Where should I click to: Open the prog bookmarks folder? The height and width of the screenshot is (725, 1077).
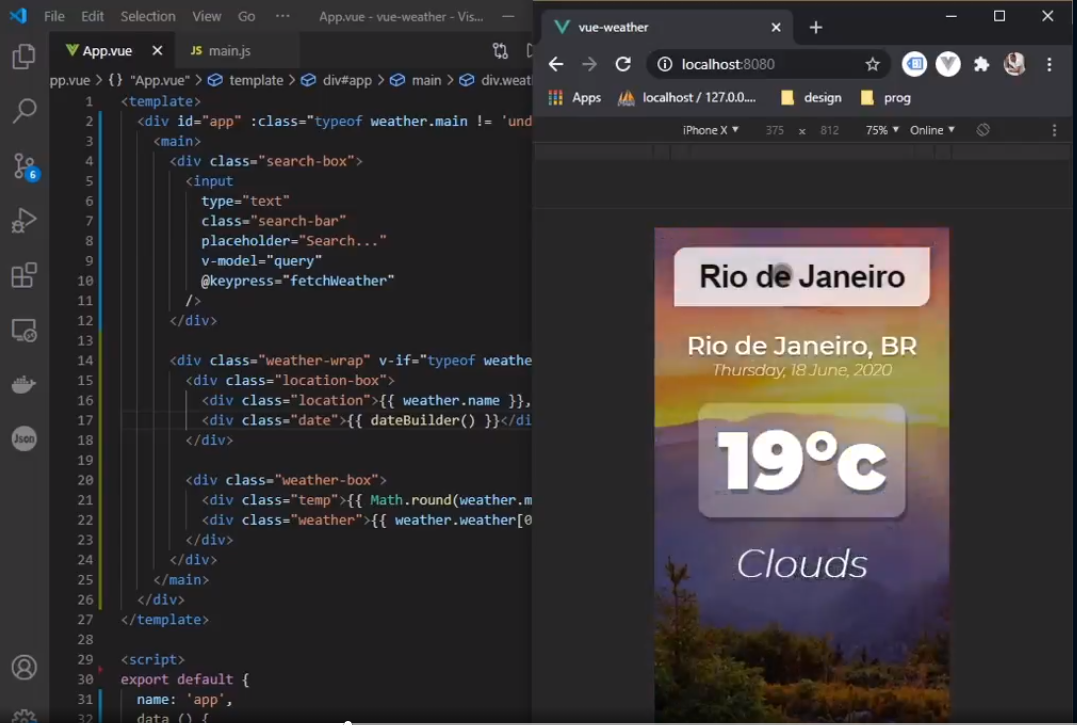click(x=885, y=97)
